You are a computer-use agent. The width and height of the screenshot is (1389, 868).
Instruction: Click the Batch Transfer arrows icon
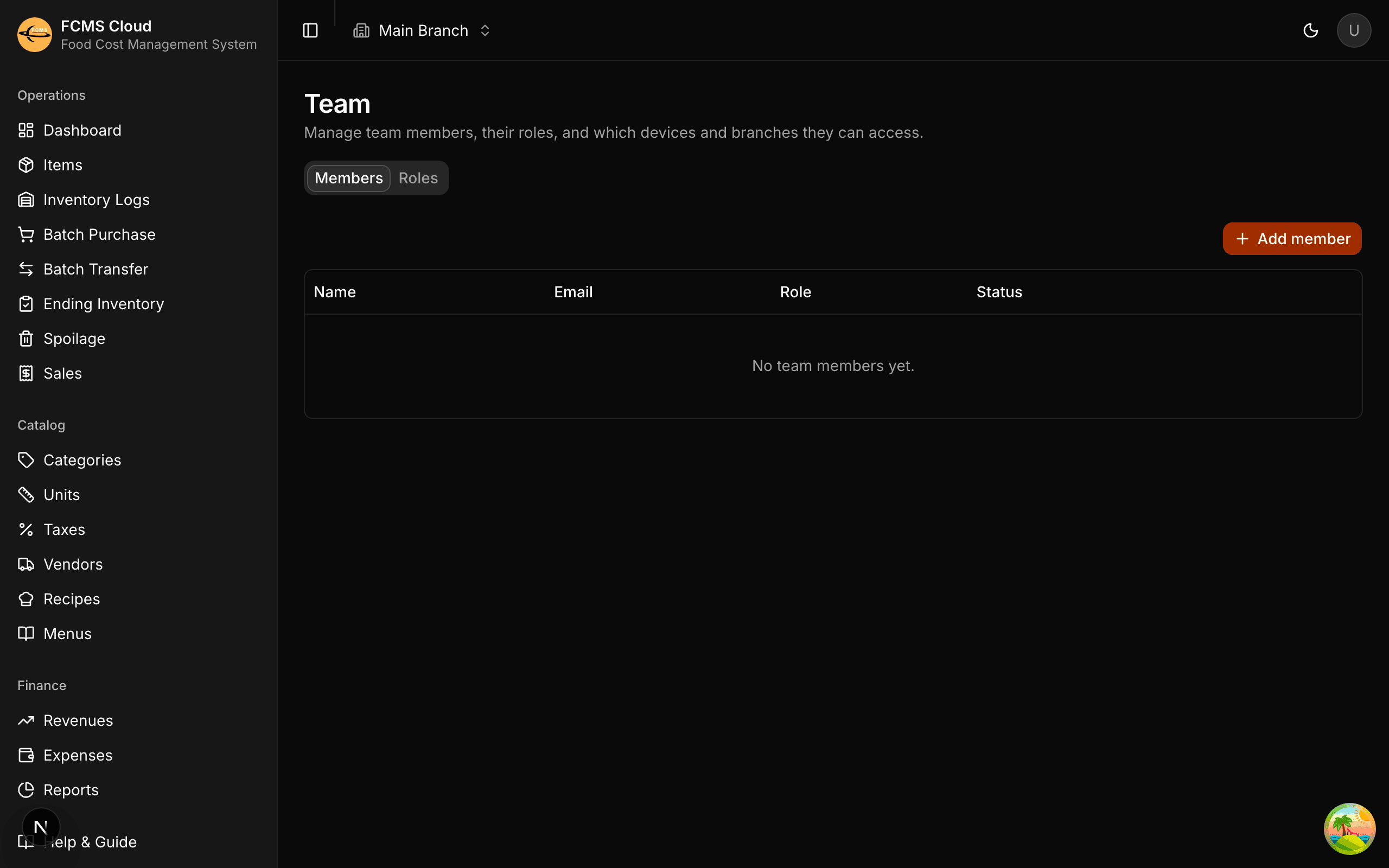(x=26, y=269)
